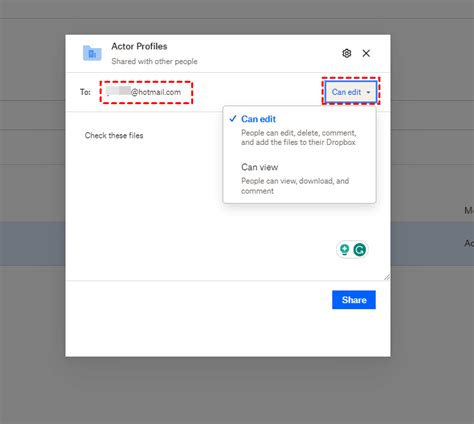This screenshot has width=474, height=424.
Task: Click the green lightbulb suggestion icon
Action: pos(344,249)
